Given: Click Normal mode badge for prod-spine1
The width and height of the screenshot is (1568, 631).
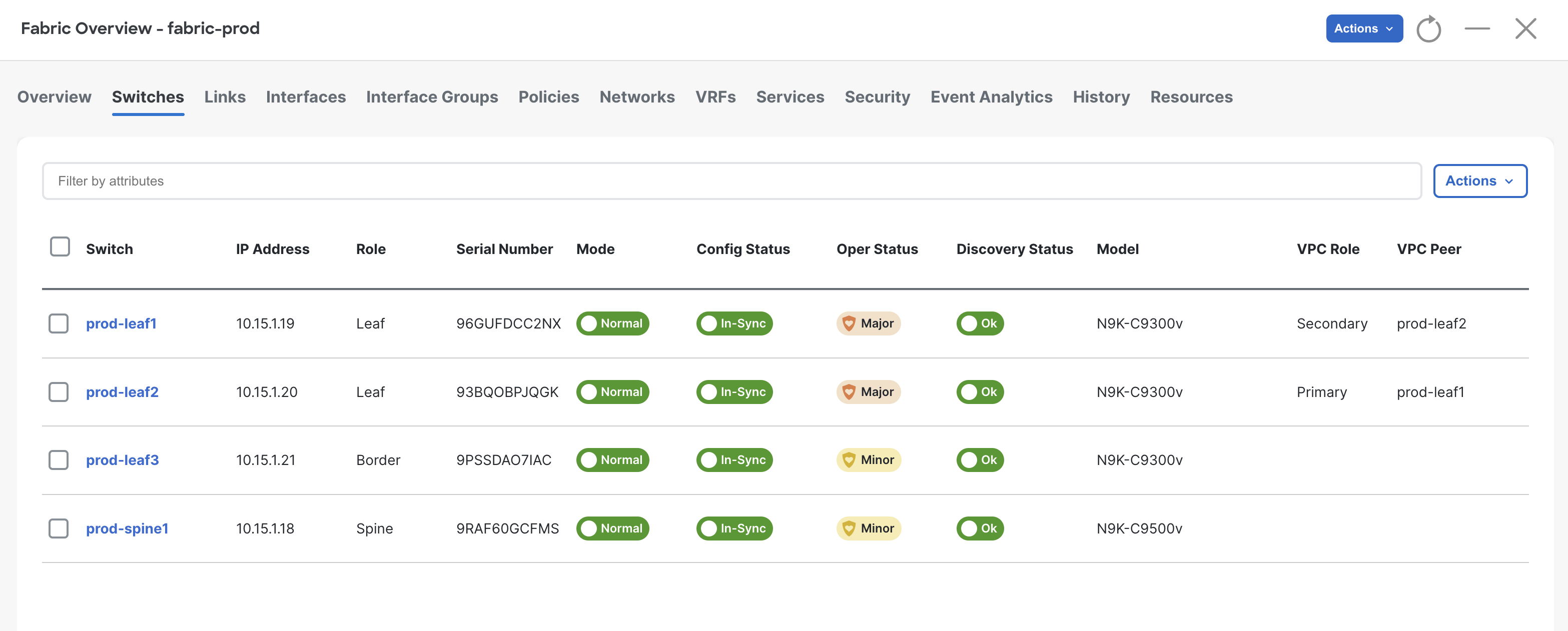Looking at the screenshot, I should [x=612, y=528].
